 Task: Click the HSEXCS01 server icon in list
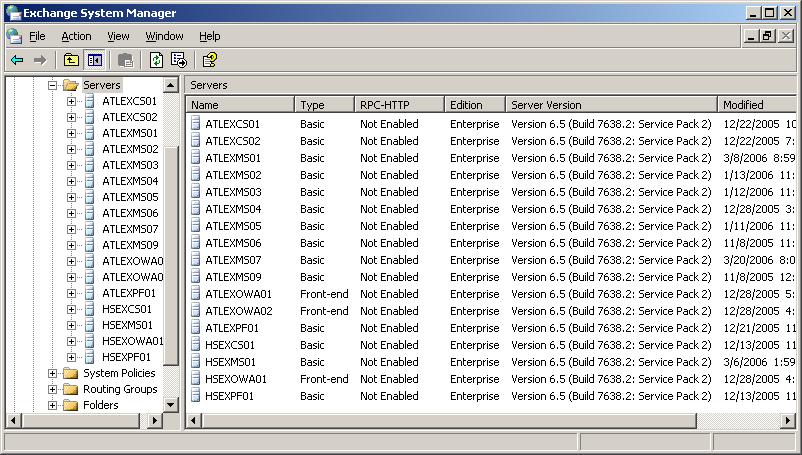pos(195,345)
